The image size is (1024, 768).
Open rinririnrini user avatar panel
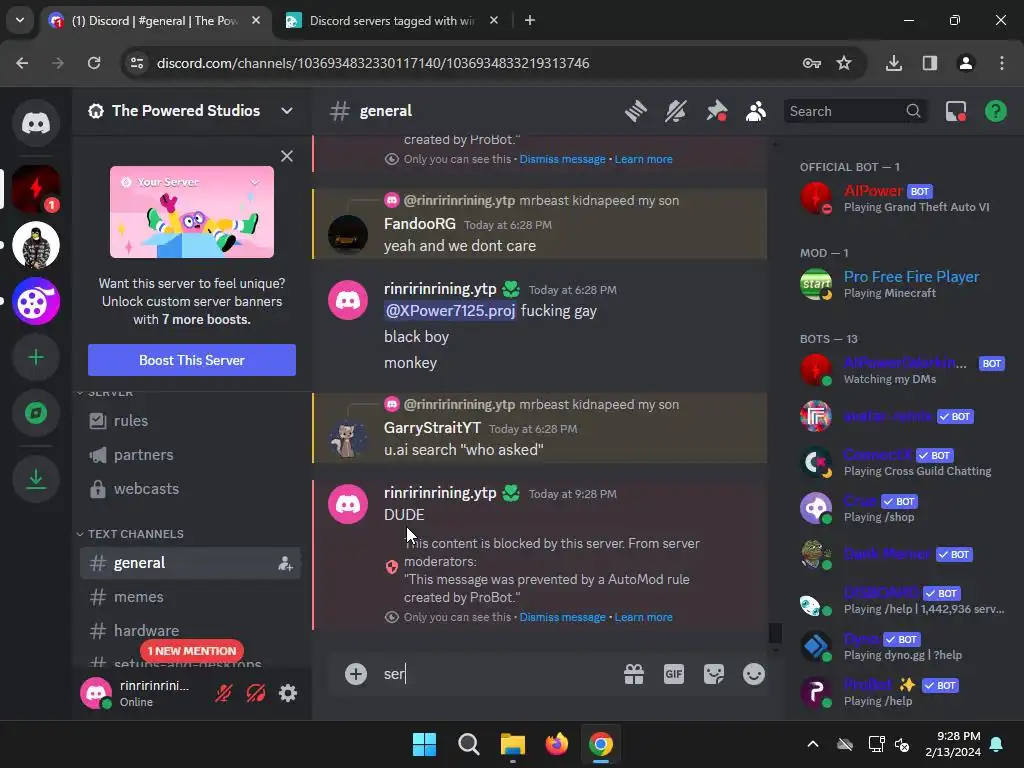click(95, 693)
